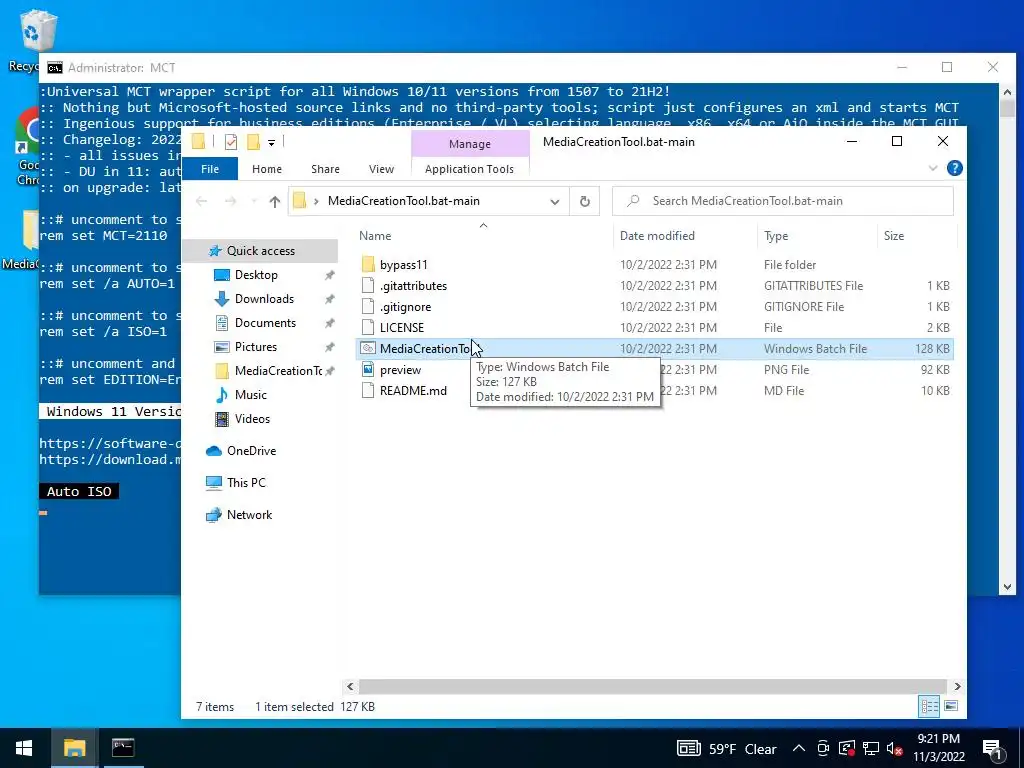Screen dimensions: 1024x768
Task: Open the File menu
Action: 210,168
